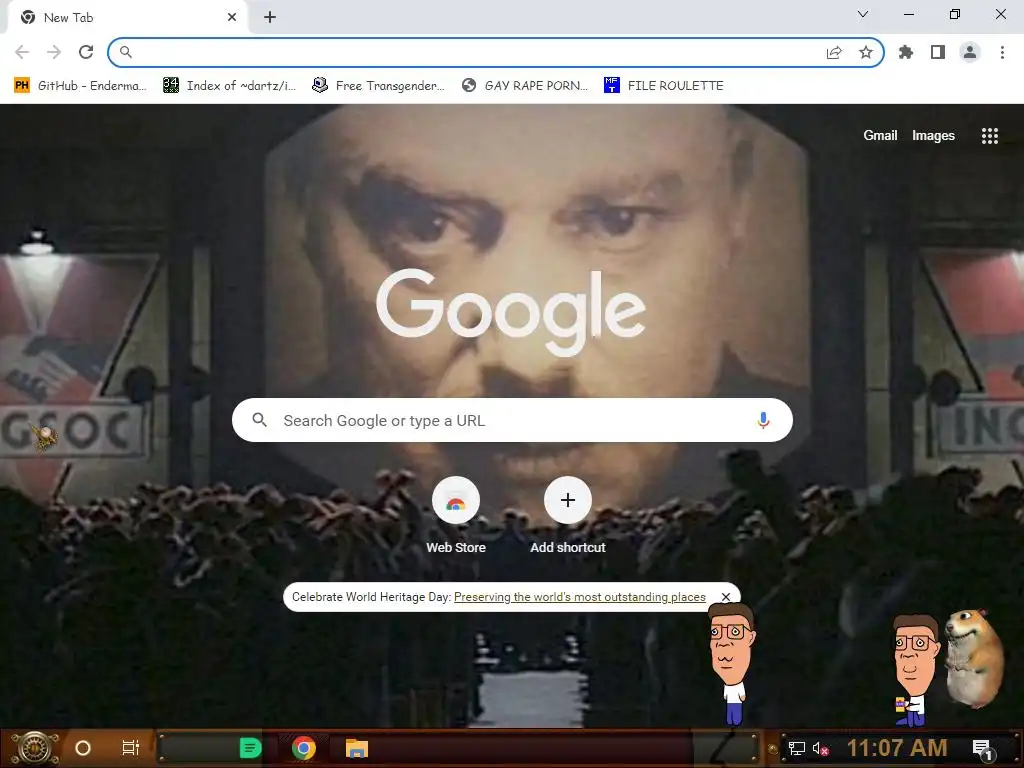Open File Explorer from taskbar
This screenshot has width=1024, height=768.
(x=357, y=748)
